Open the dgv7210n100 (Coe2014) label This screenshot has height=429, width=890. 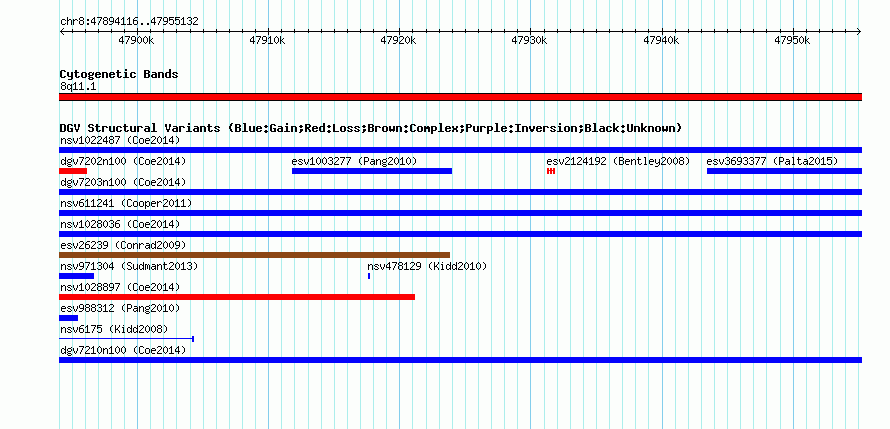tap(123, 350)
